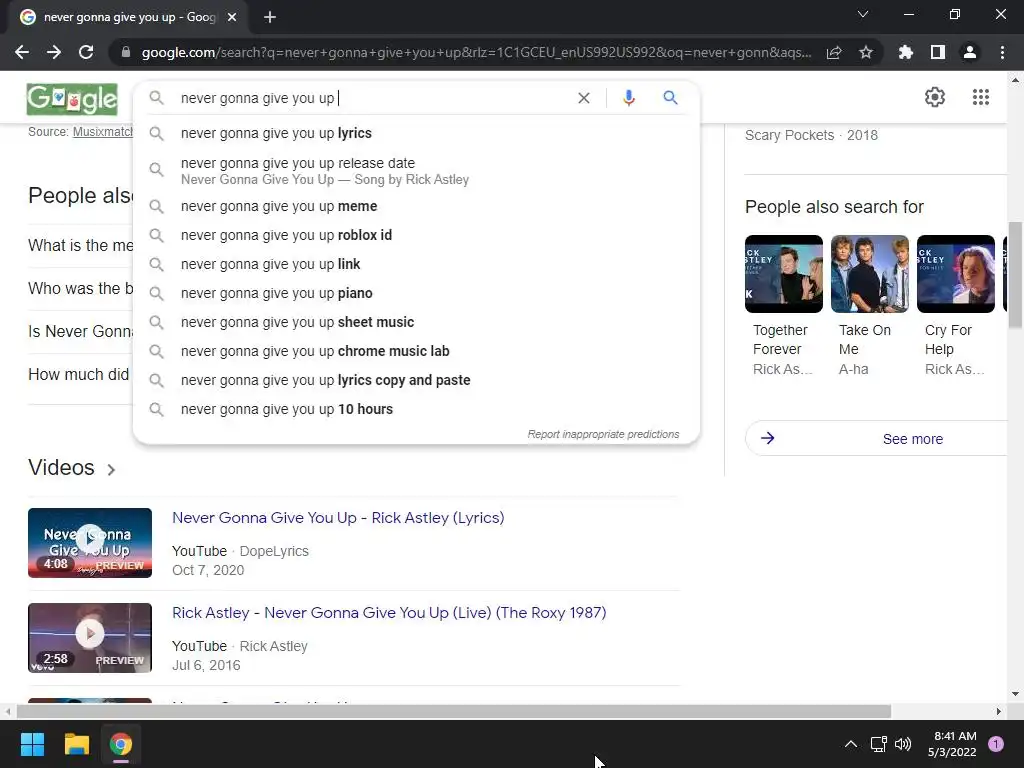Click 'Report inappropriate predictions' link
This screenshot has height=768, width=1024.
coord(603,434)
